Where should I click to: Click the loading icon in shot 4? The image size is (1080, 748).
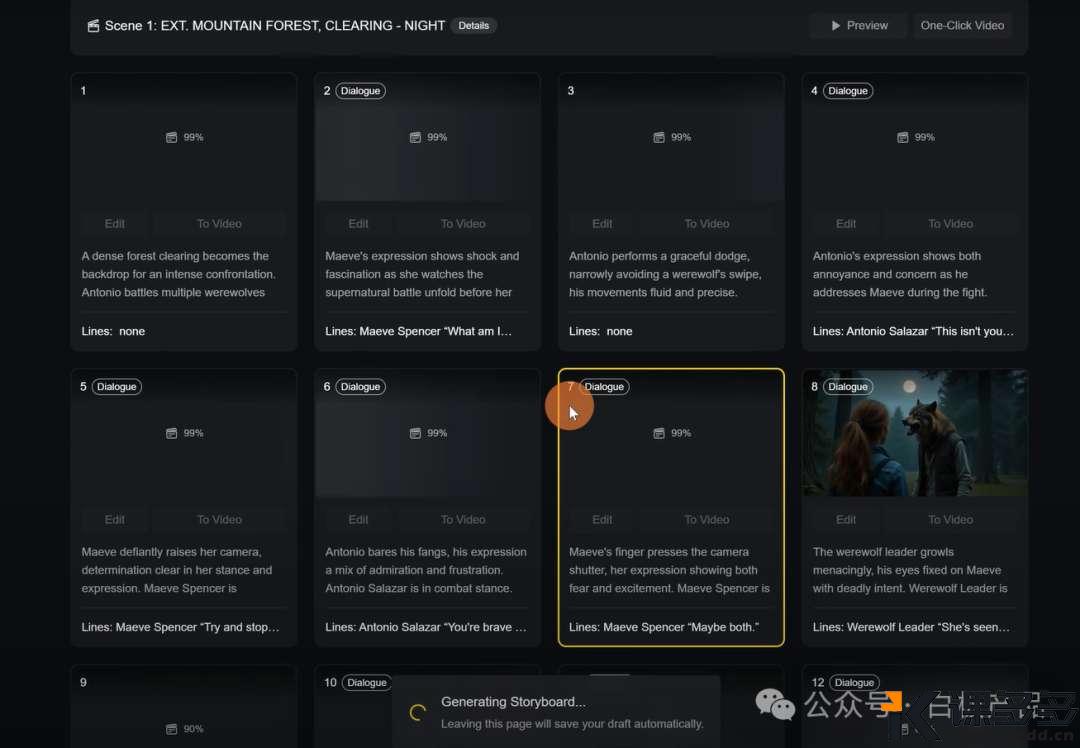pyautogui.click(x=902, y=137)
